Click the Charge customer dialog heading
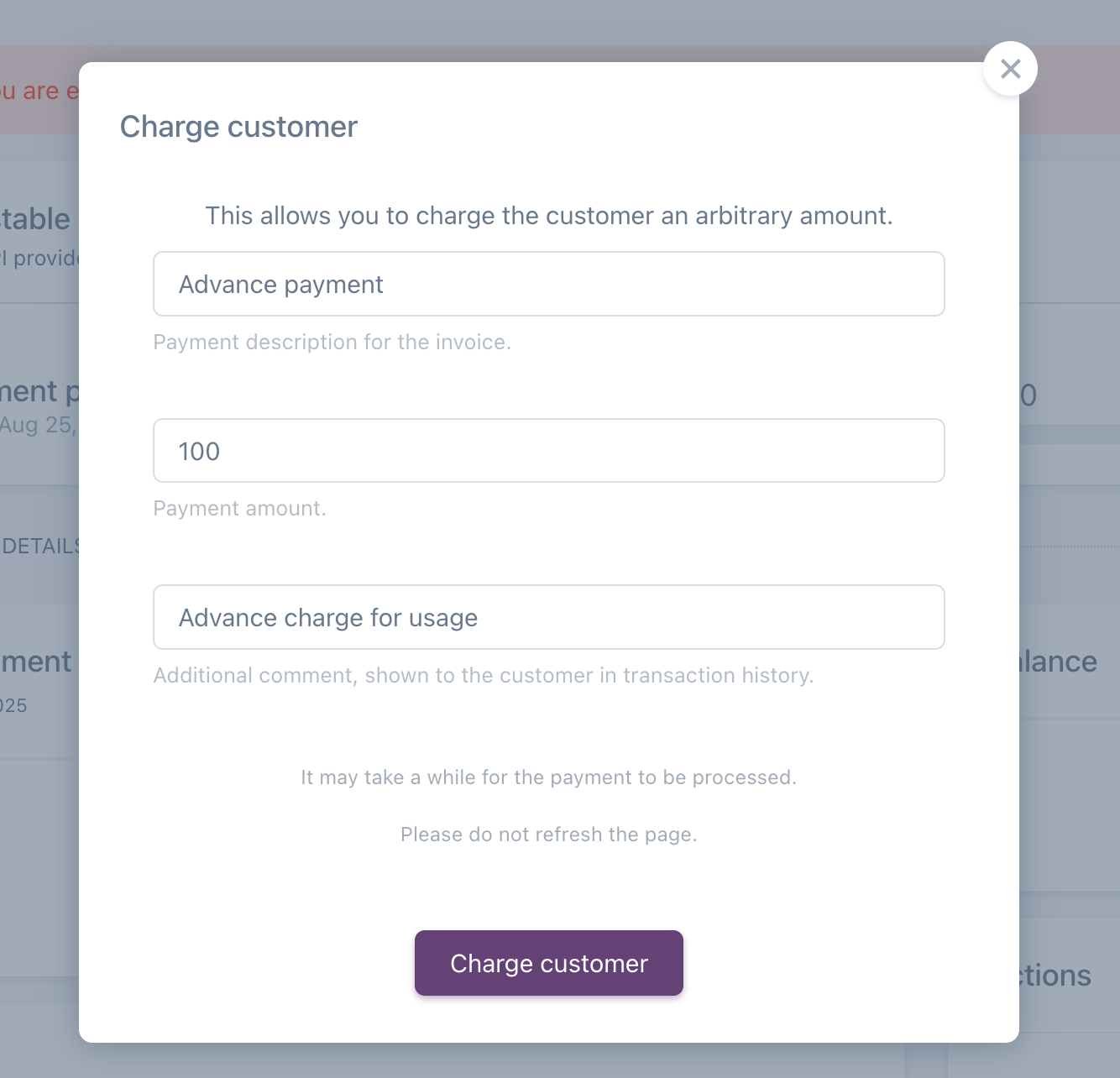The image size is (1120, 1078). click(x=238, y=127)
